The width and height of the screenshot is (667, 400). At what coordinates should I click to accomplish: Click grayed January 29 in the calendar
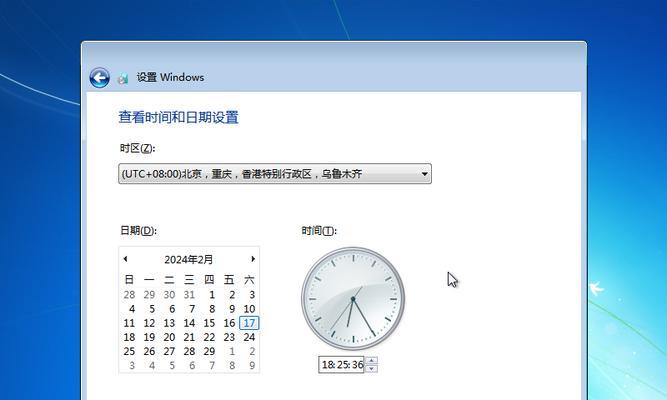(149, 294)
